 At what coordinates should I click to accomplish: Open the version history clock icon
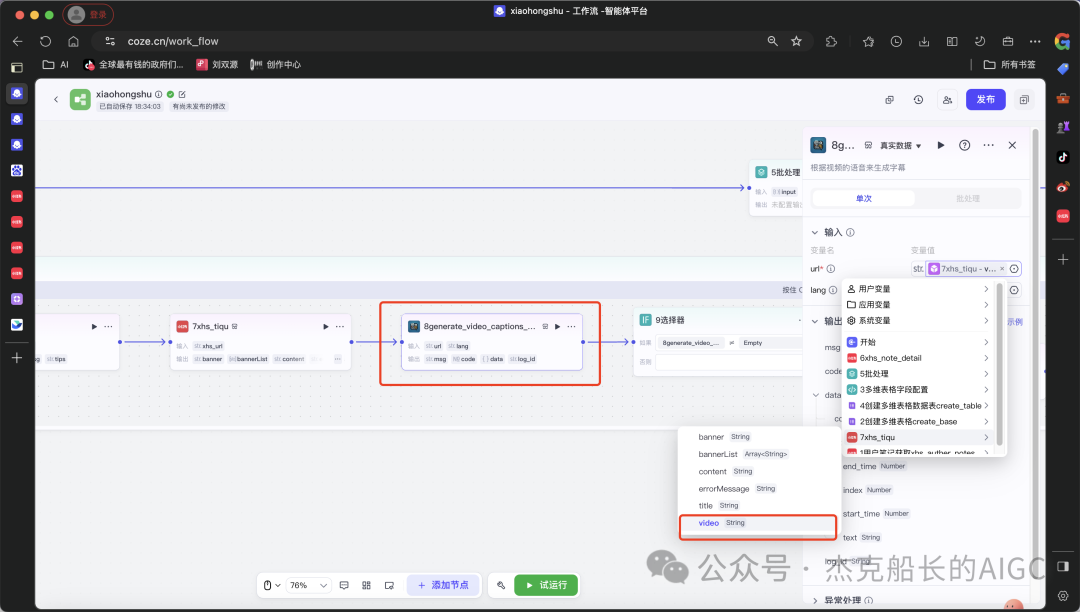[918, 100]
